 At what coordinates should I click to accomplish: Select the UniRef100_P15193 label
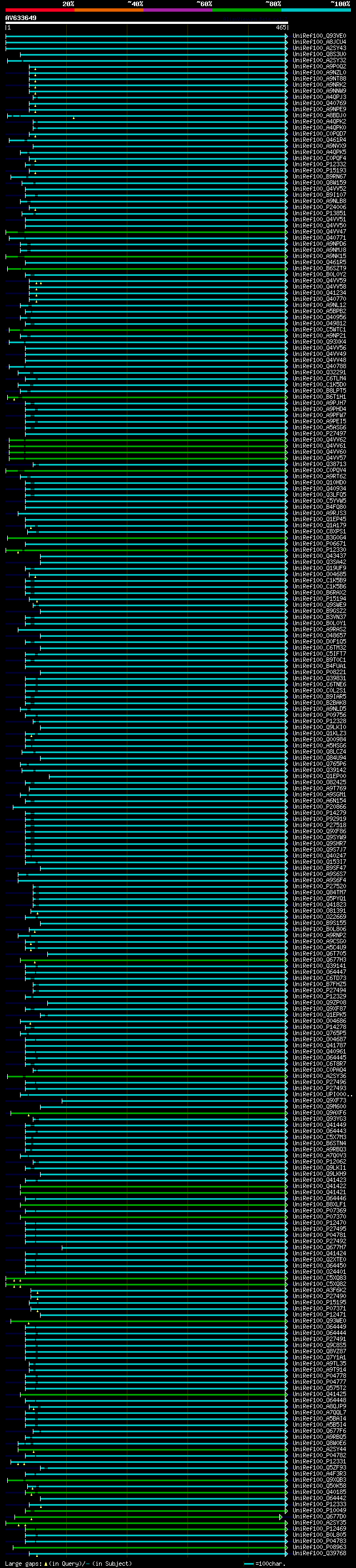coord(319,170)
